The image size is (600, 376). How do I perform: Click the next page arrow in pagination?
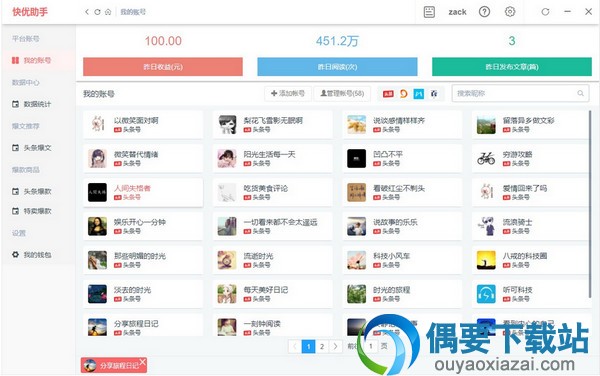click(x=336, y=347)
